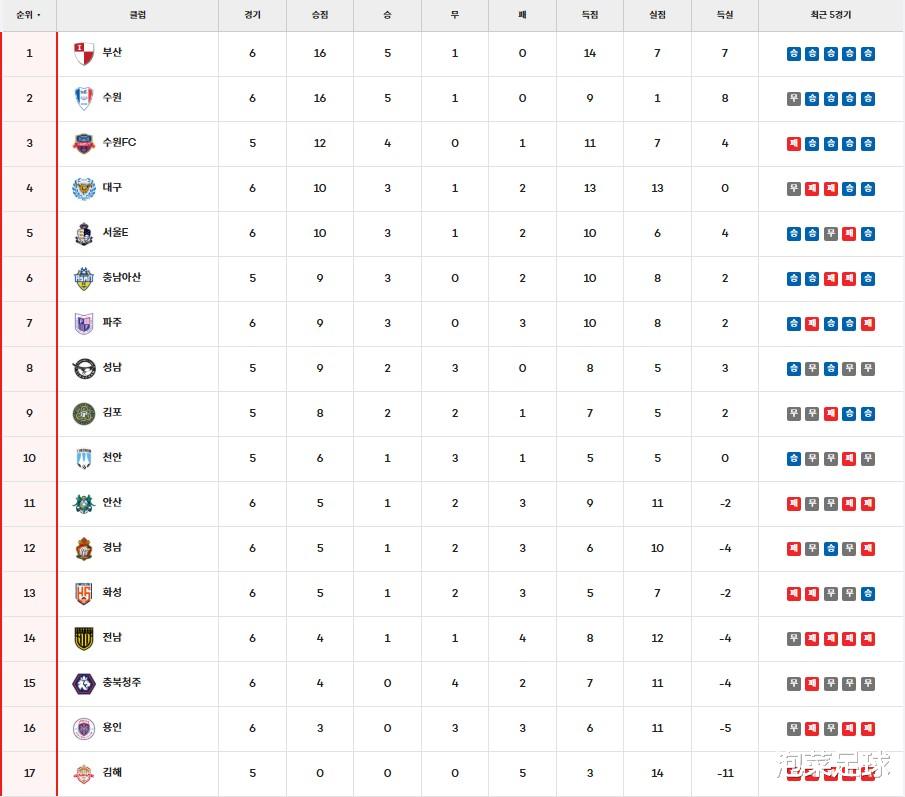Viewport: 905px width, 797px height.
Task: Click the red 패 badge in 수원FC row
Action: [x=794, y=143]
